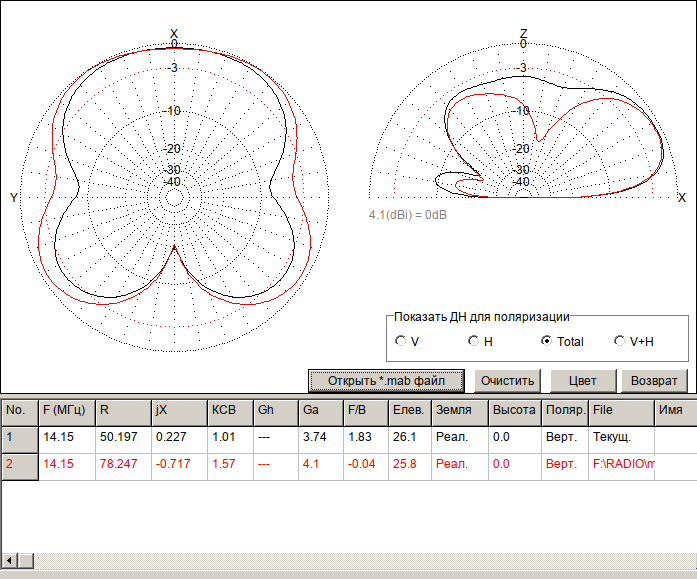Click the red 78.247 R value cell
697x579 pixels.
pos(122,464)
